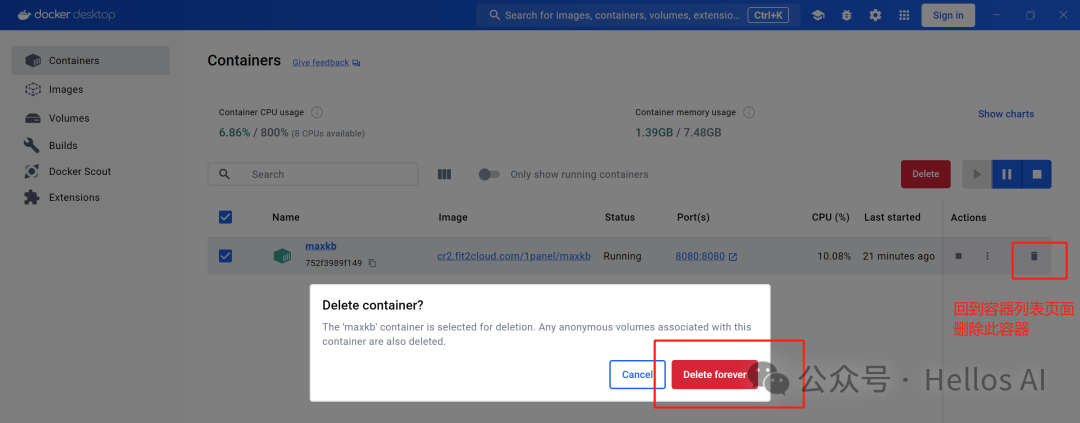Click the containers Search input field

(x=313, y=174)
